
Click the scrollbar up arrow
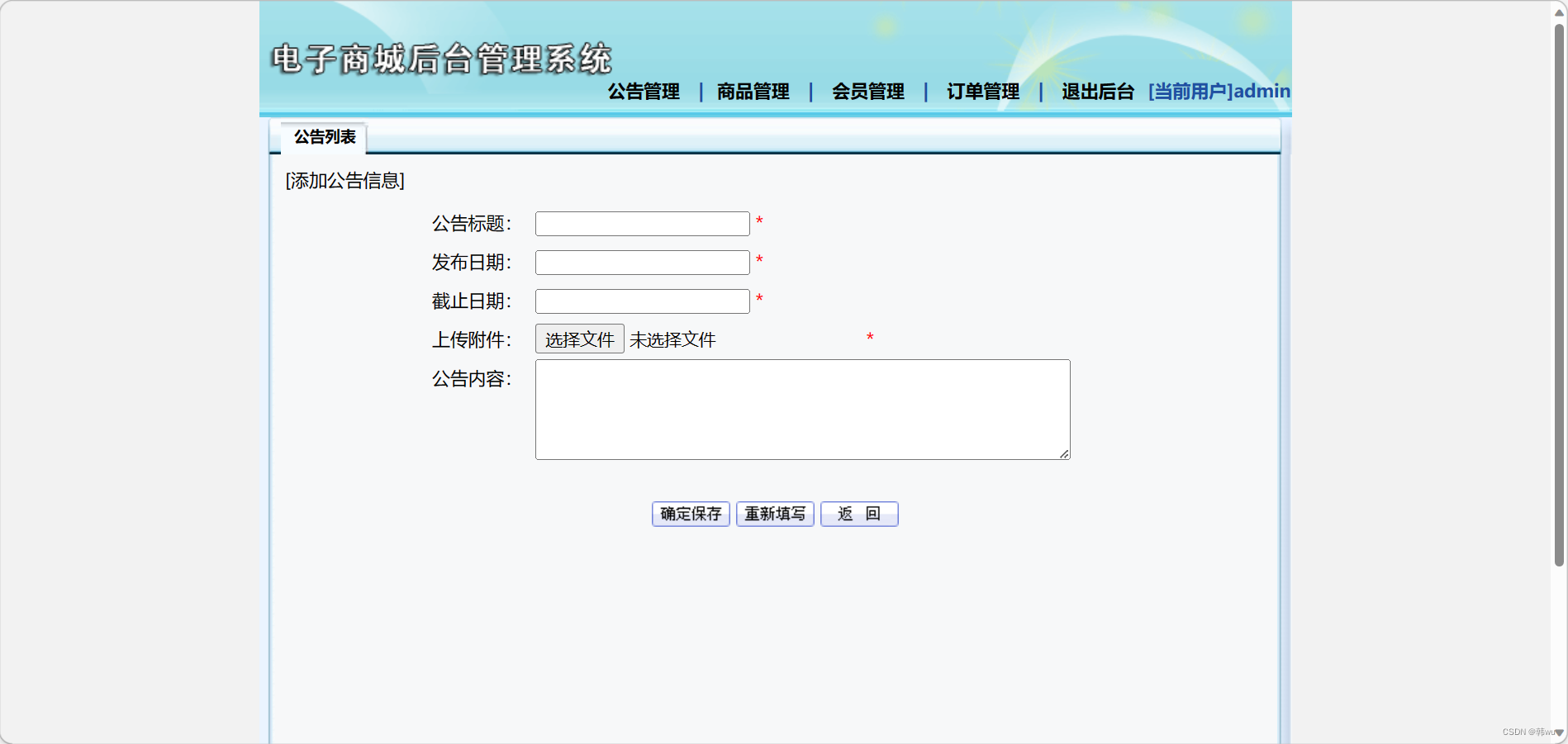click(x=1559, y=12)
